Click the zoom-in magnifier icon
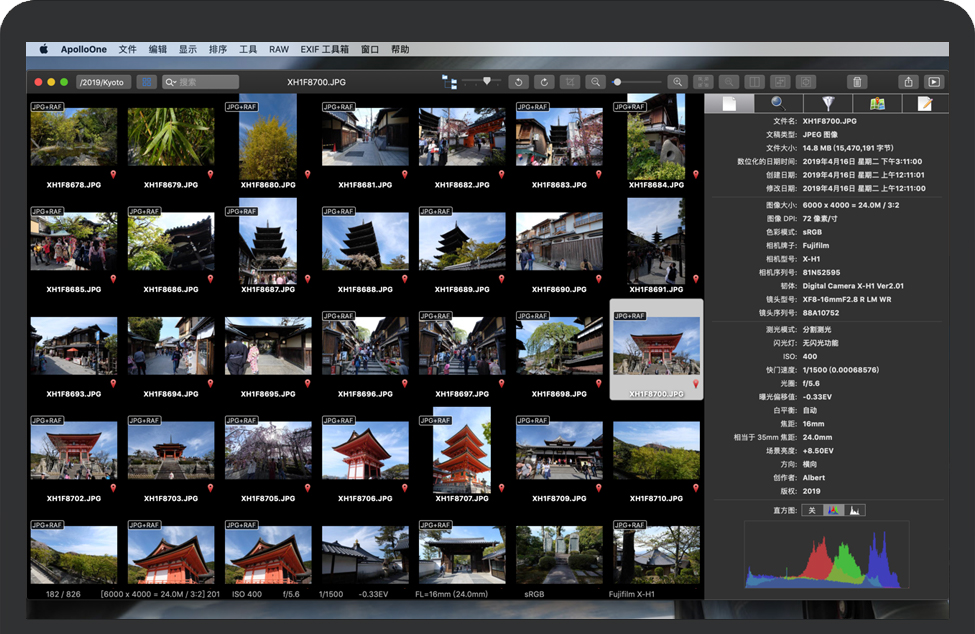This screenshot has height=634, width=975. tap(678, 82)
